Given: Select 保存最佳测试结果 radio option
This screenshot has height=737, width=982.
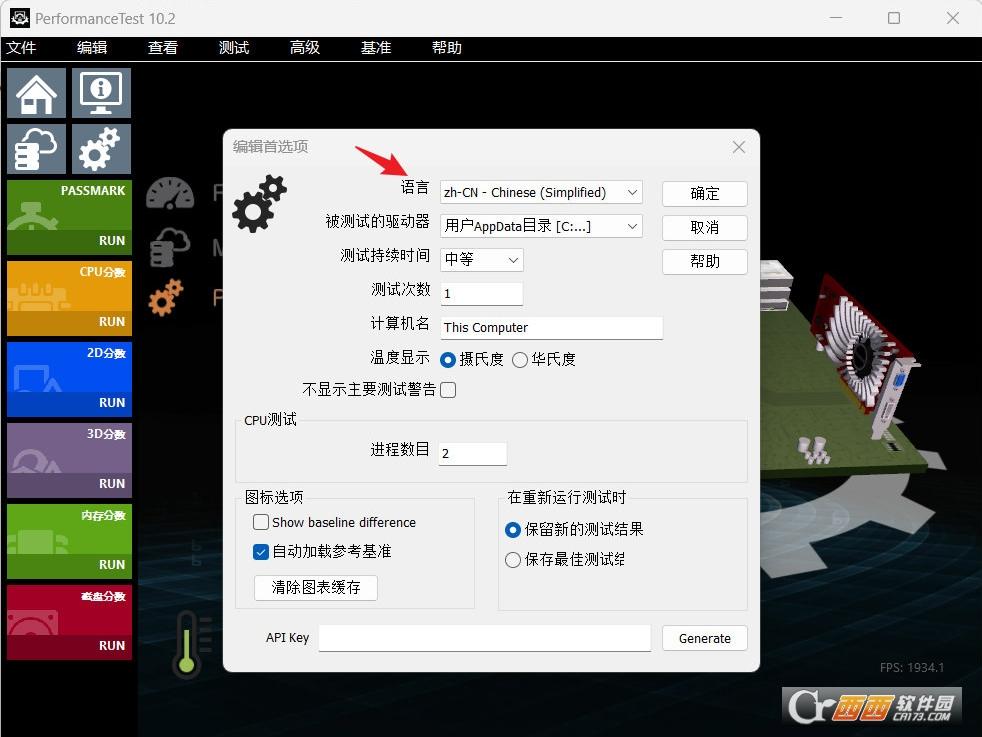Looking at the screenshot, I should tap(513, 560).
